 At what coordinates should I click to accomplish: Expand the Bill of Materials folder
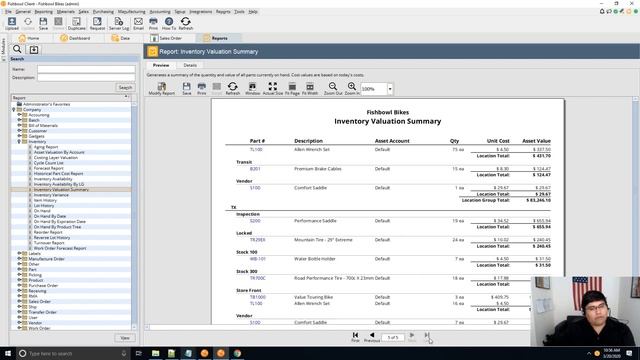click(19, 125)
